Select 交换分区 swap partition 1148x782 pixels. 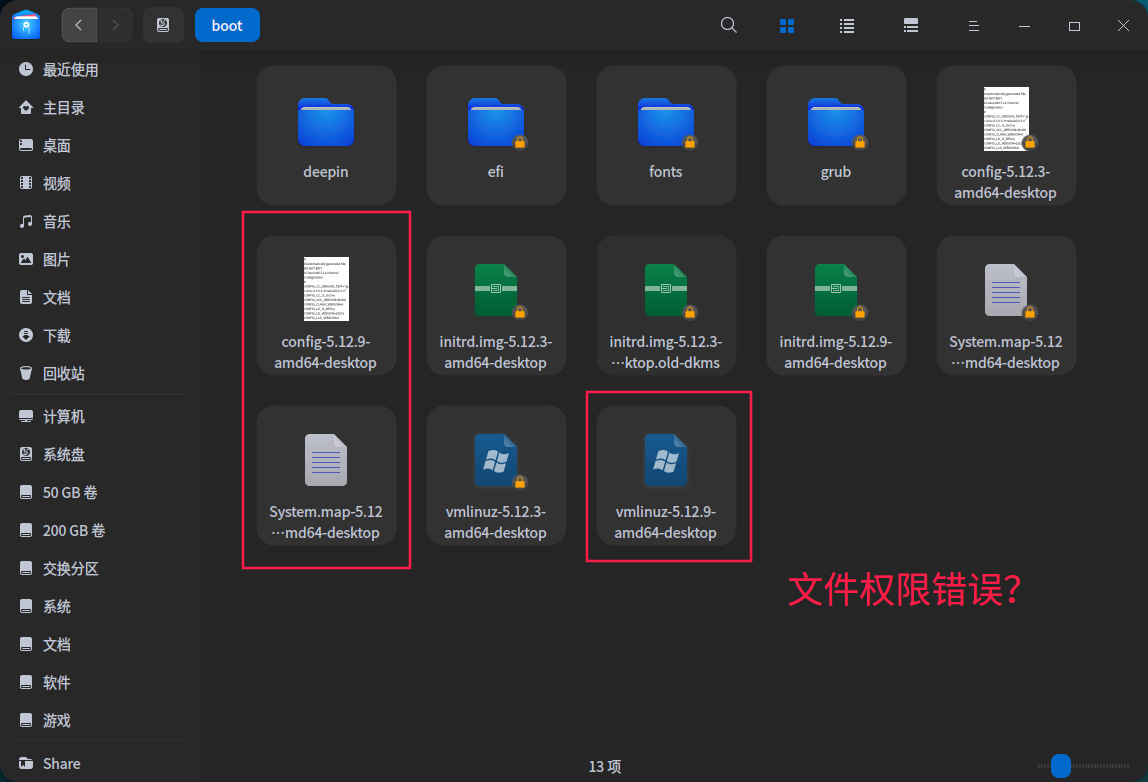click(x=95, y=569)
